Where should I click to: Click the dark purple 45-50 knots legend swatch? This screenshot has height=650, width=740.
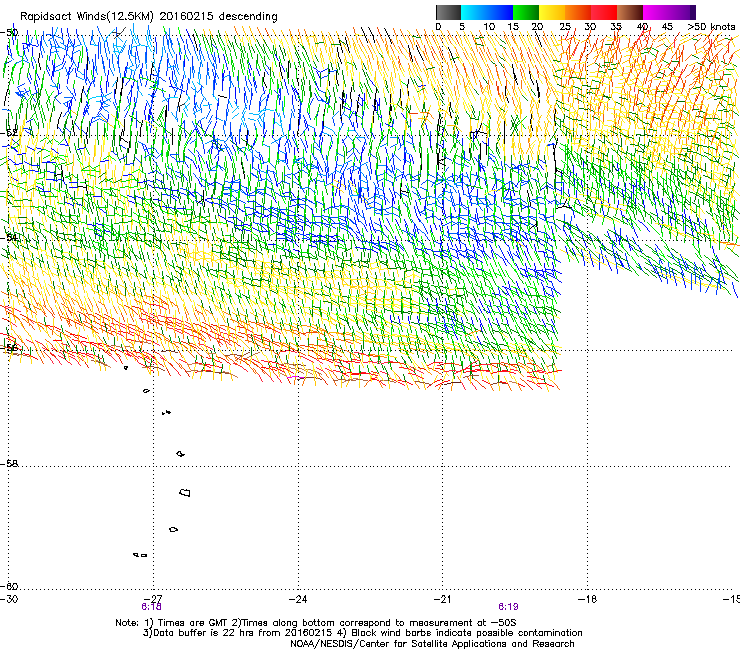click(682, 12)
